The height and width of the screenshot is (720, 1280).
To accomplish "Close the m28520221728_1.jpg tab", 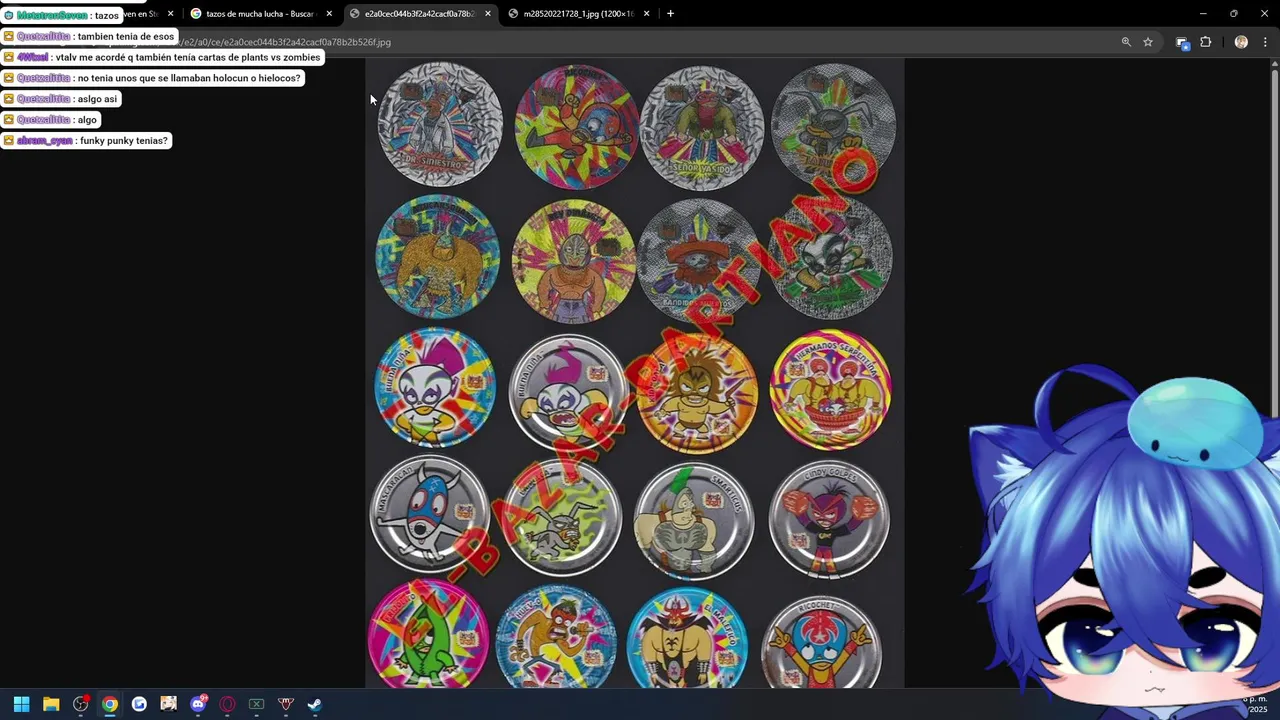I will tap(647, 14).
